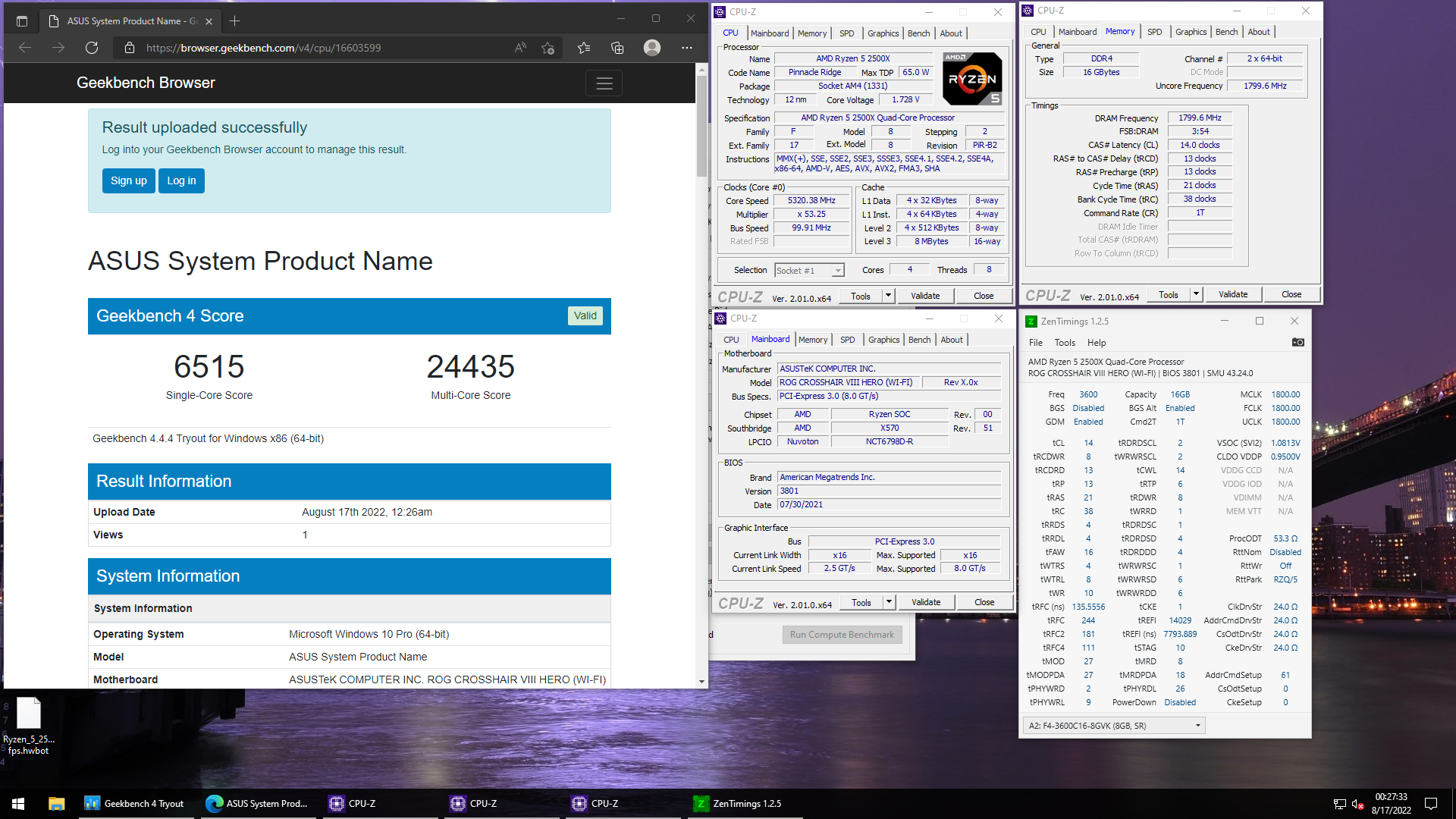Click DRAM Frequency value 1799.6 MHz

[x=1200, y=118]
